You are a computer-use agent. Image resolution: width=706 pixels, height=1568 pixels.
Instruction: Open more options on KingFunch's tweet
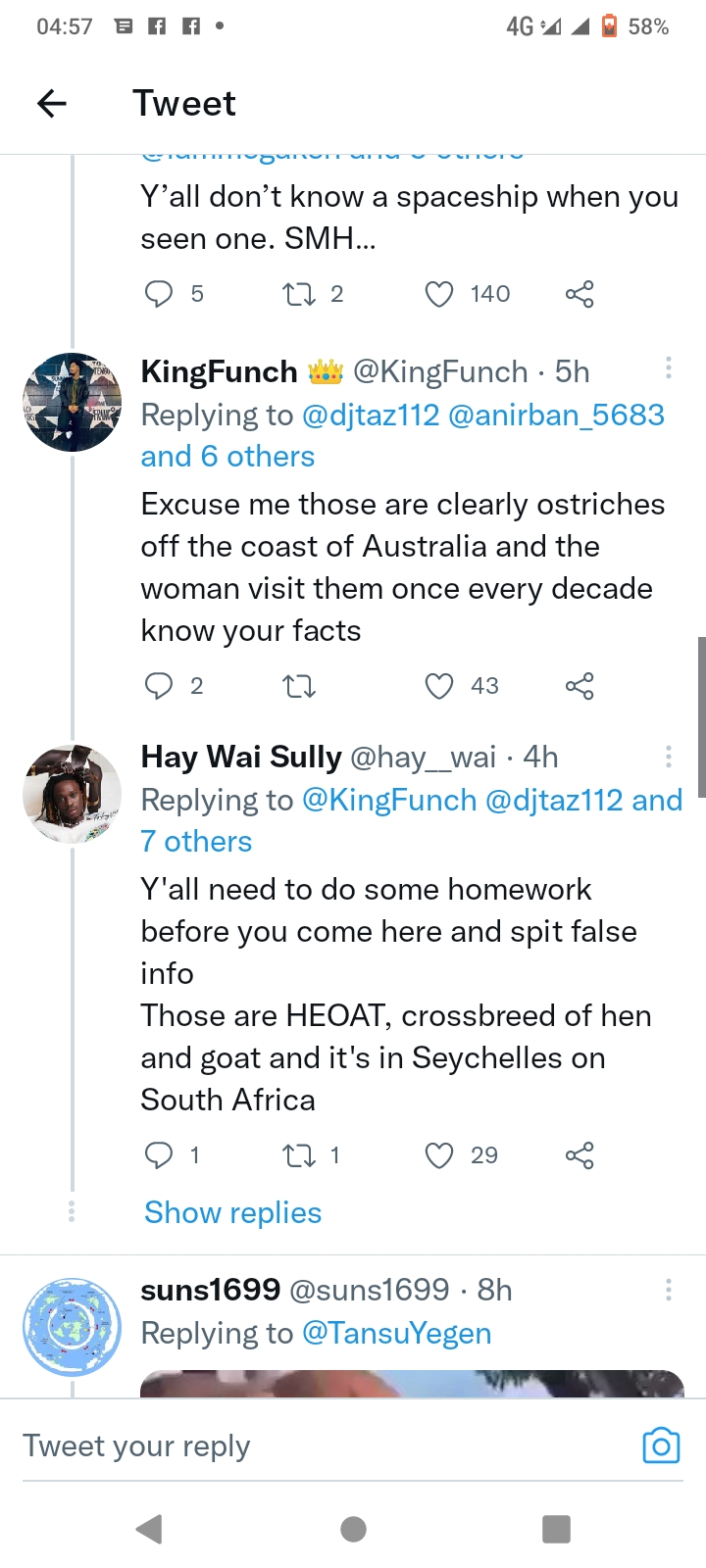click(669, 368)
